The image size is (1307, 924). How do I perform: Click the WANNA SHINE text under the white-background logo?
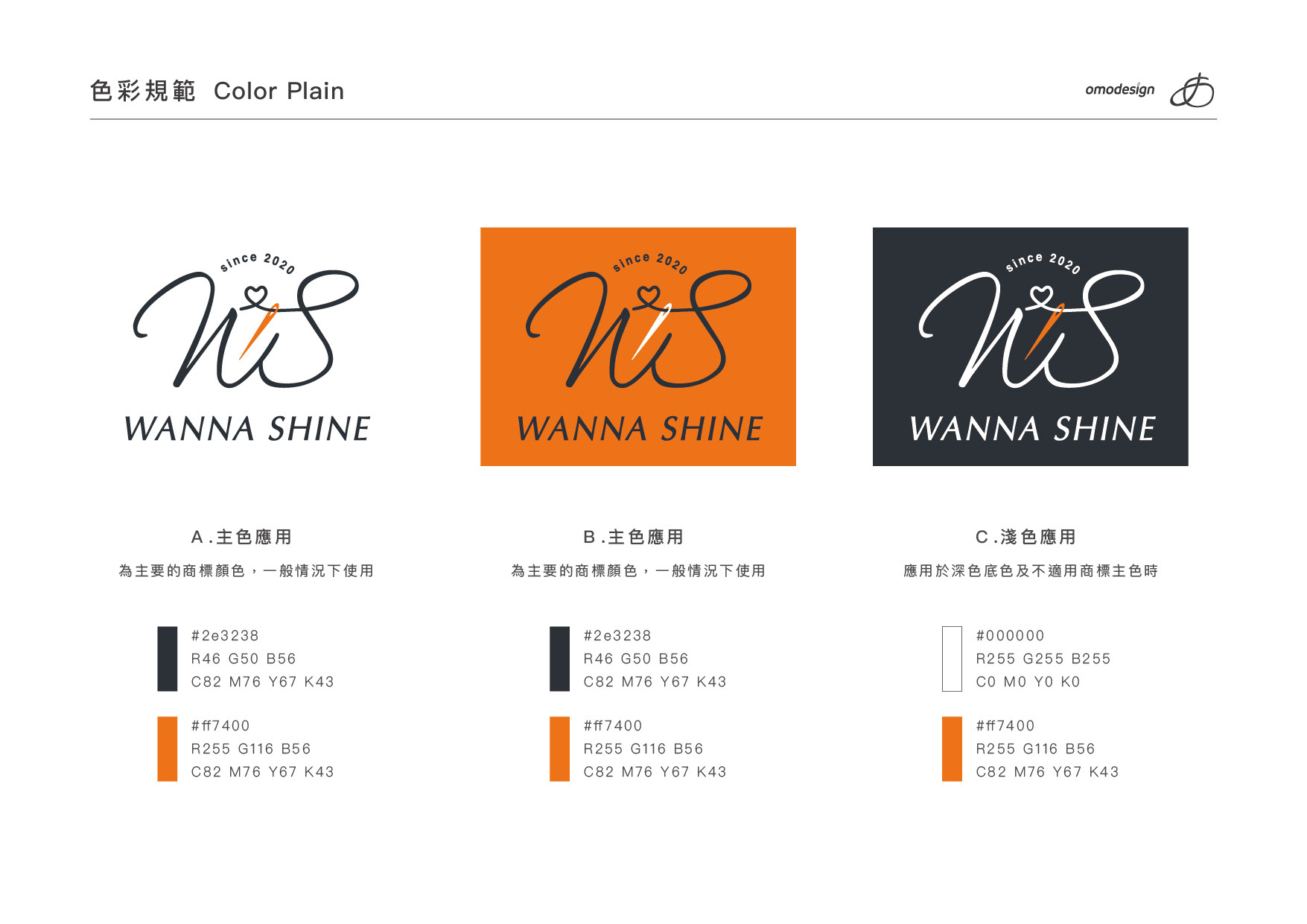point(247,429)
